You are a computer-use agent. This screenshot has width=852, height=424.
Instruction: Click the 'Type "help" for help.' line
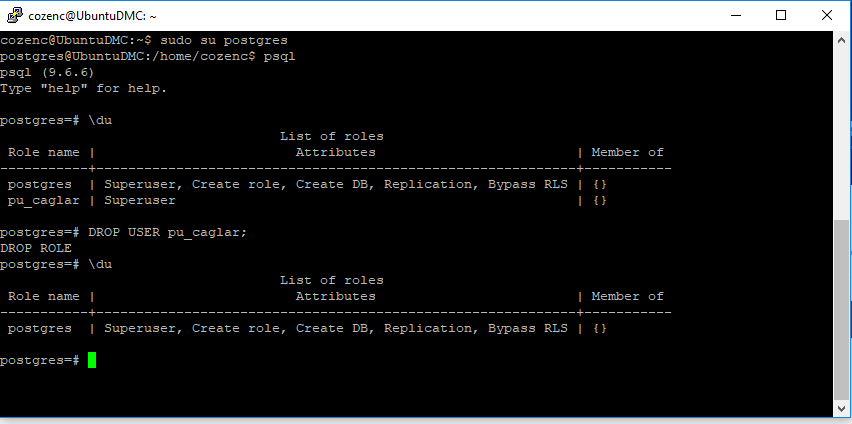[x=84, y=88]
